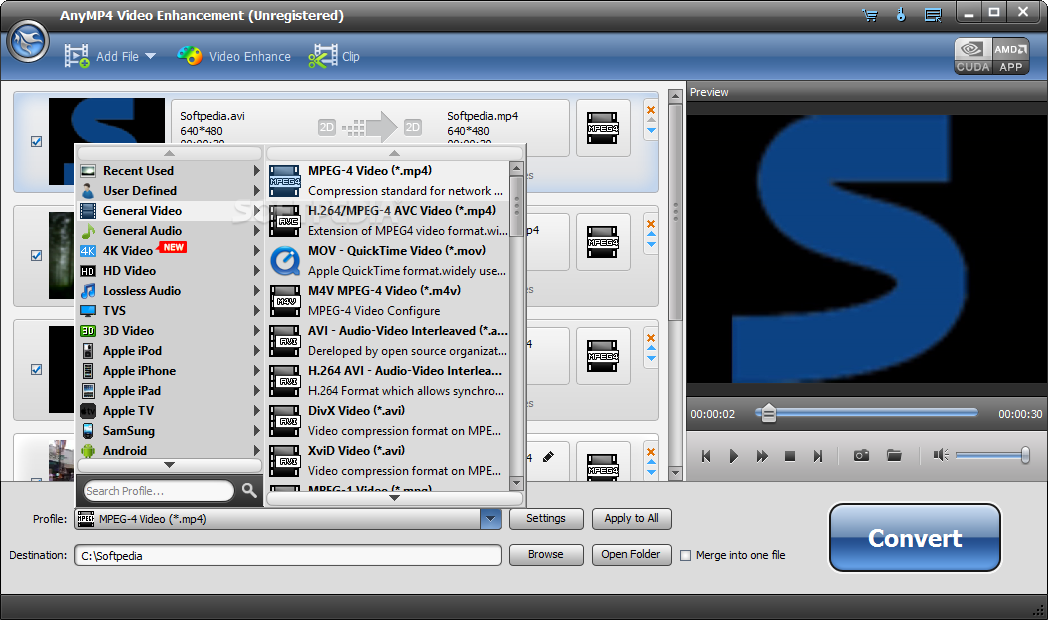Choose MOV - QuickTime Video format
The width and height of the screenshot is (1048, 620).
(388, 261)
